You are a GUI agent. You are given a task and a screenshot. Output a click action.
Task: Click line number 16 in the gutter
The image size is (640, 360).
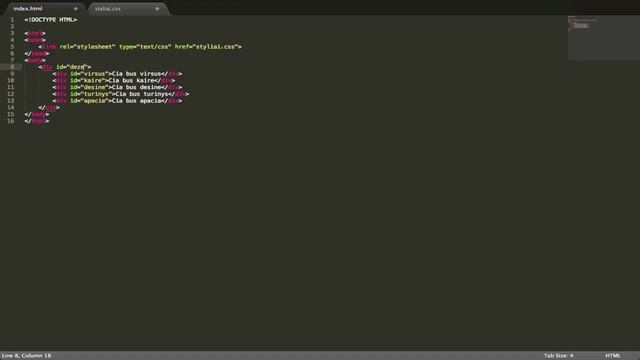(x=11, y=121)
